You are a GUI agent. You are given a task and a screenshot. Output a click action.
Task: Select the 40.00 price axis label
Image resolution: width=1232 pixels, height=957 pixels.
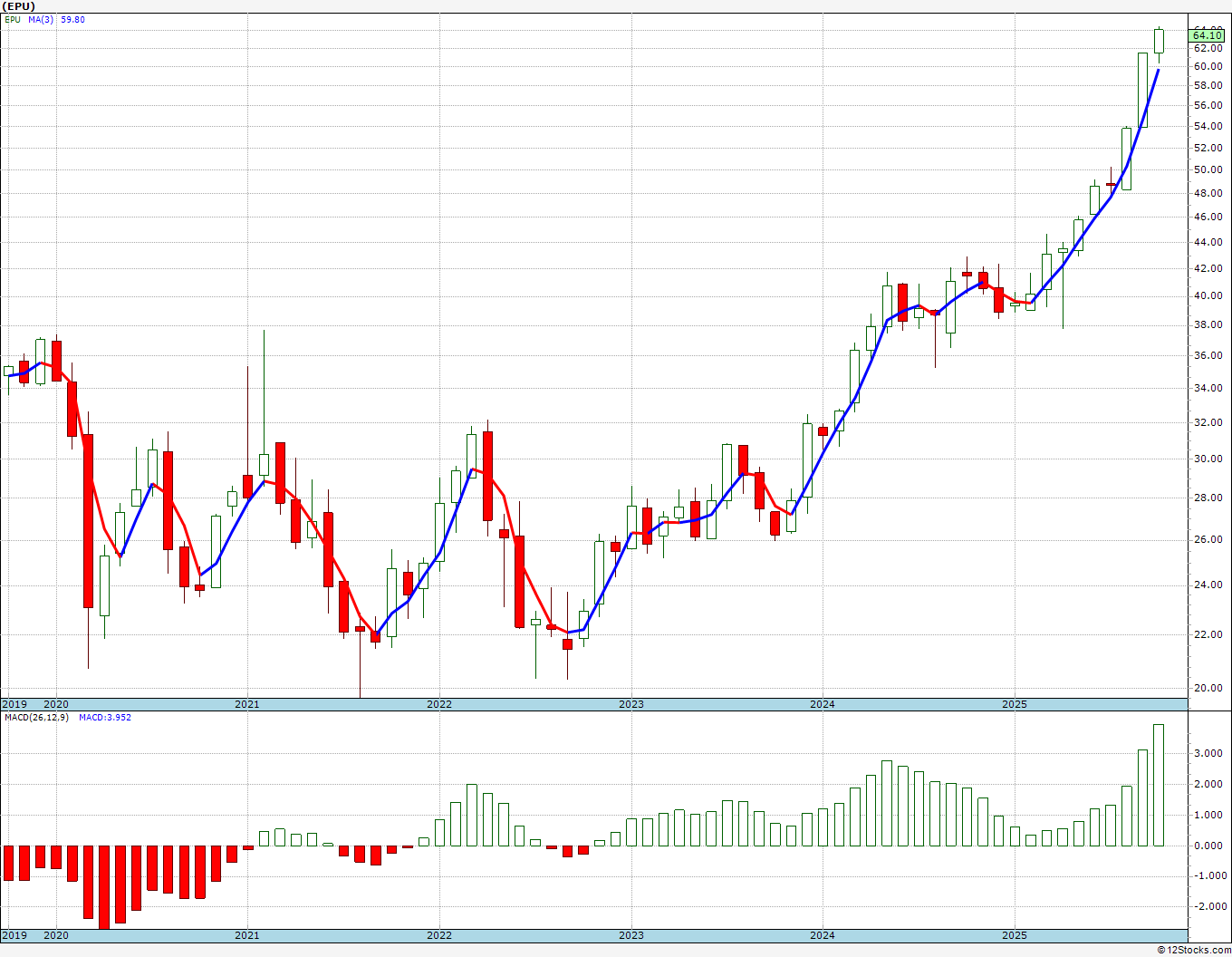point(1208,296)
